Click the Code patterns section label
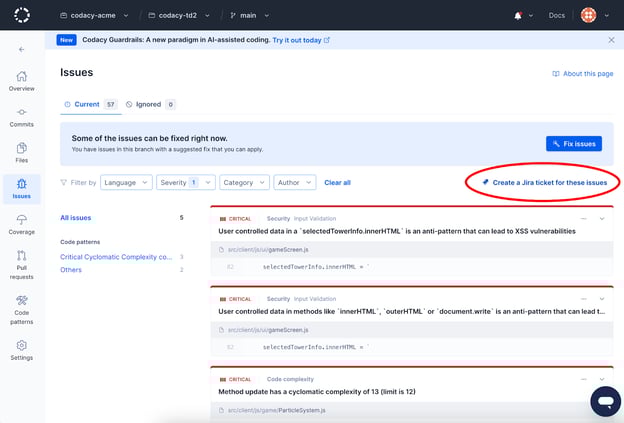The width and height of the screenshot is (624, 423). pos(80,242)
